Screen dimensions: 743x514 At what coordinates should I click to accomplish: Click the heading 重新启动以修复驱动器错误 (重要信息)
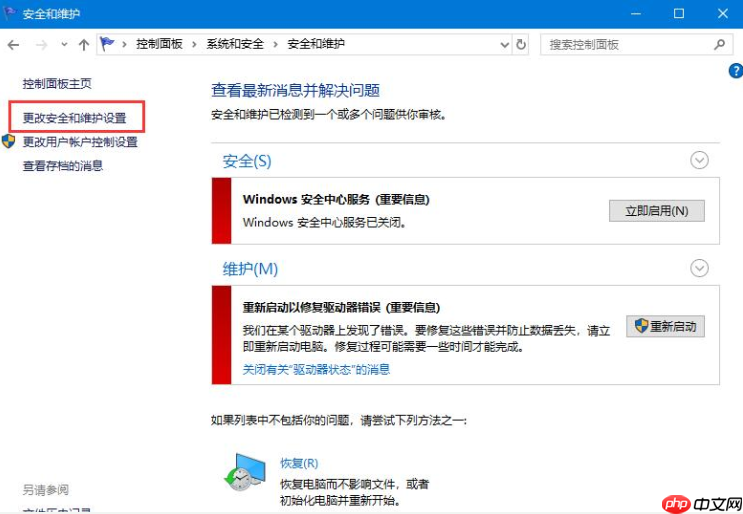[x=341, y=308]
